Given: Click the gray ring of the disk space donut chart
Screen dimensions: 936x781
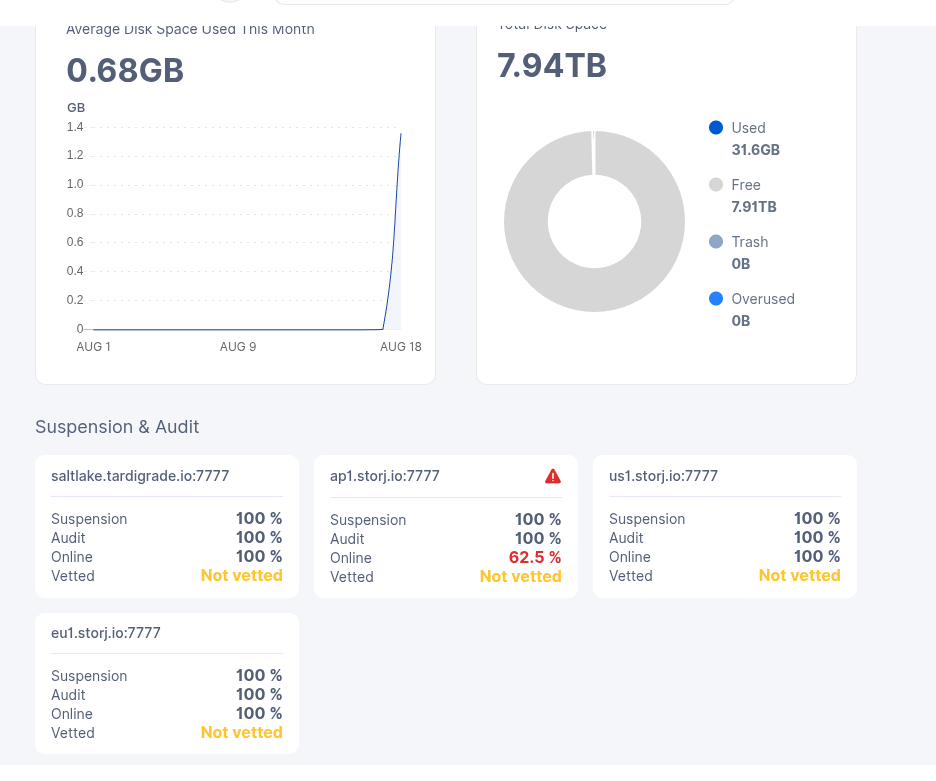Looking at the screenshot, I should 526,221.
